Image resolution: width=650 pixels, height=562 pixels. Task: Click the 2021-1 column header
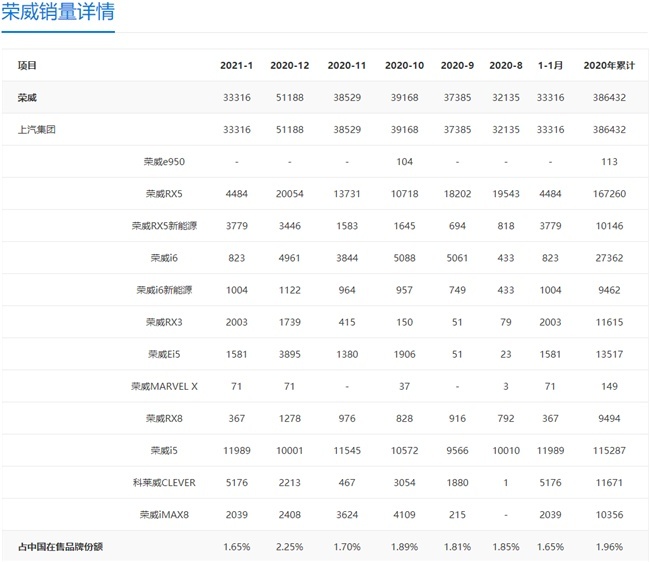[236, 65]
